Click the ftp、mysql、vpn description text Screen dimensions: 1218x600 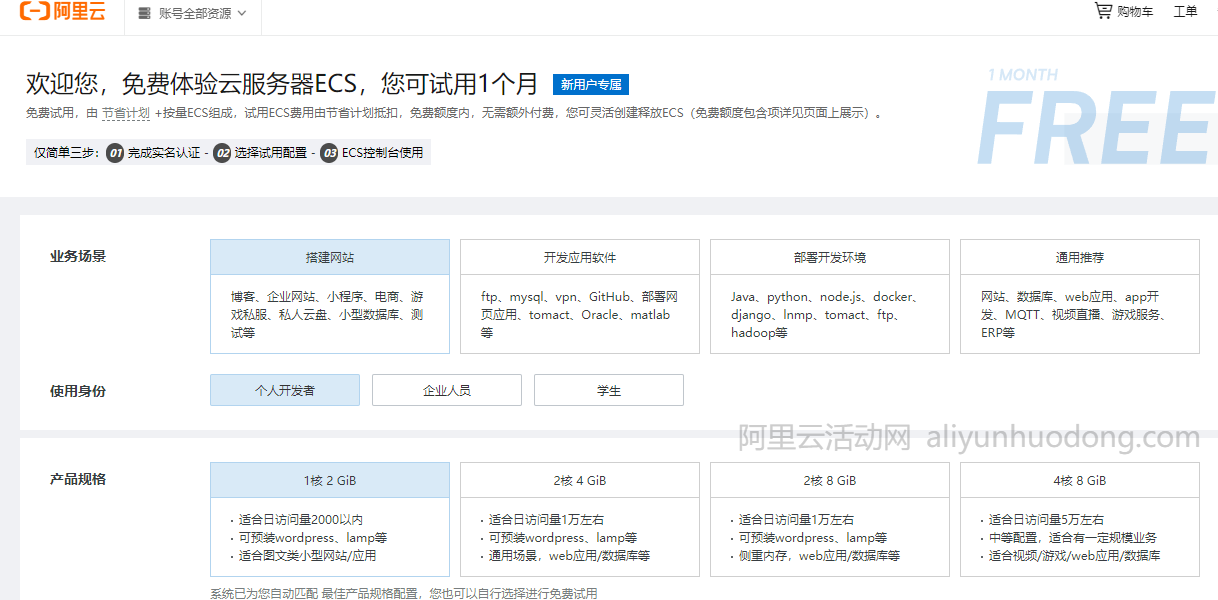pos(580,314)
